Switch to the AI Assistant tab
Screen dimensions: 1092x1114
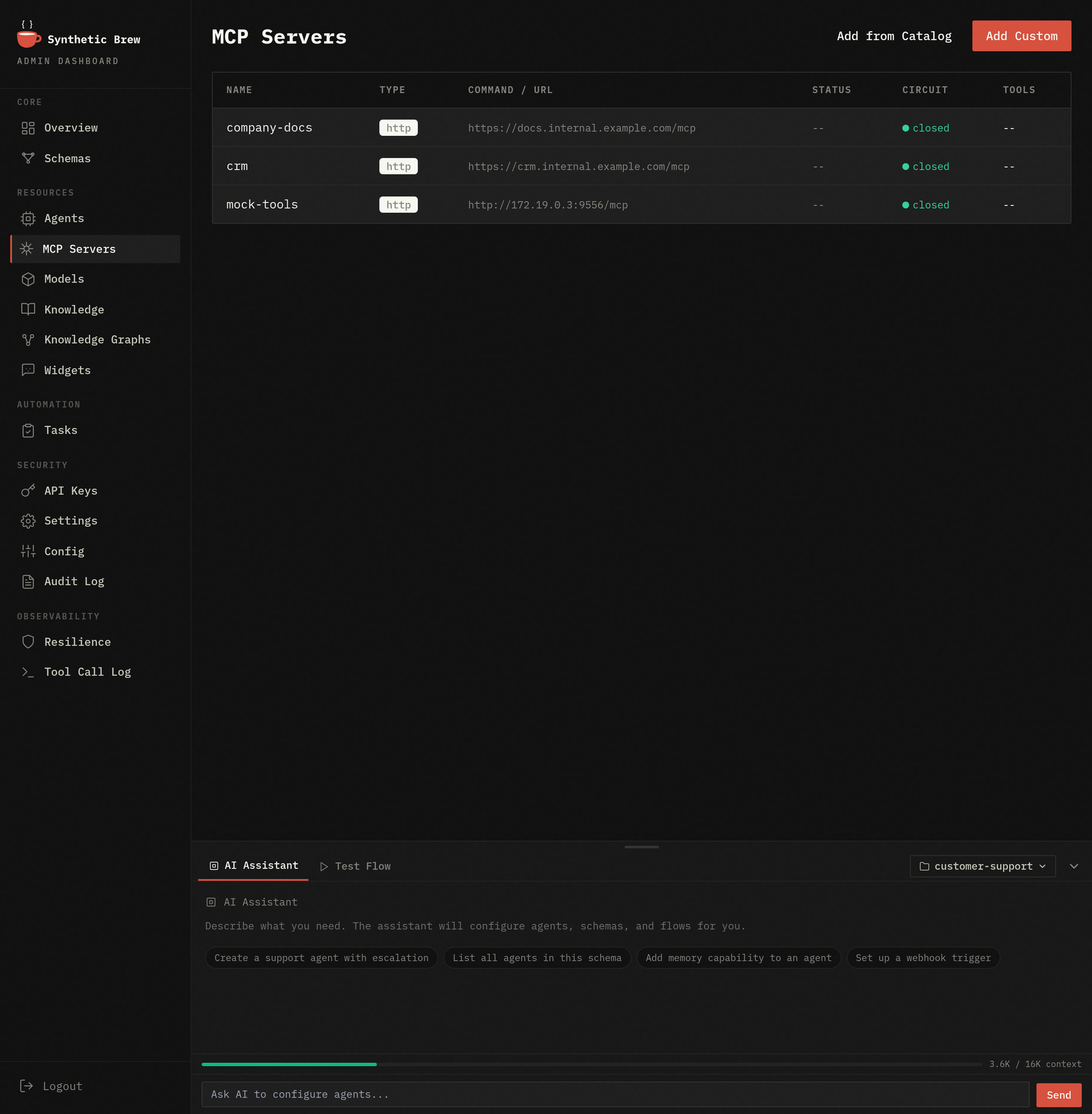pyautogui.click(x=254, y=865)
